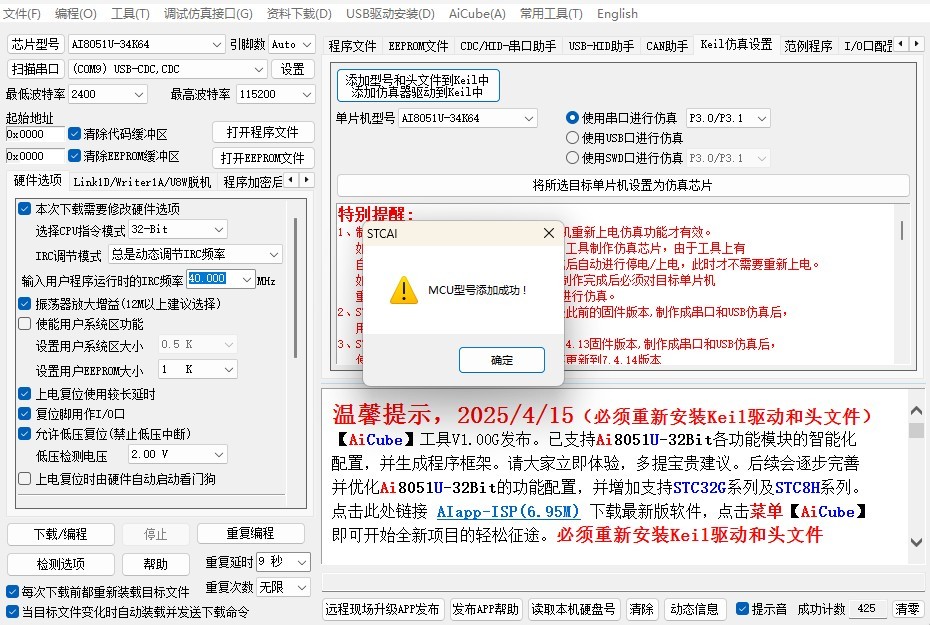Open the 常用工具(T) menu
Screen dimensions: 930x625
pos(551,14)
